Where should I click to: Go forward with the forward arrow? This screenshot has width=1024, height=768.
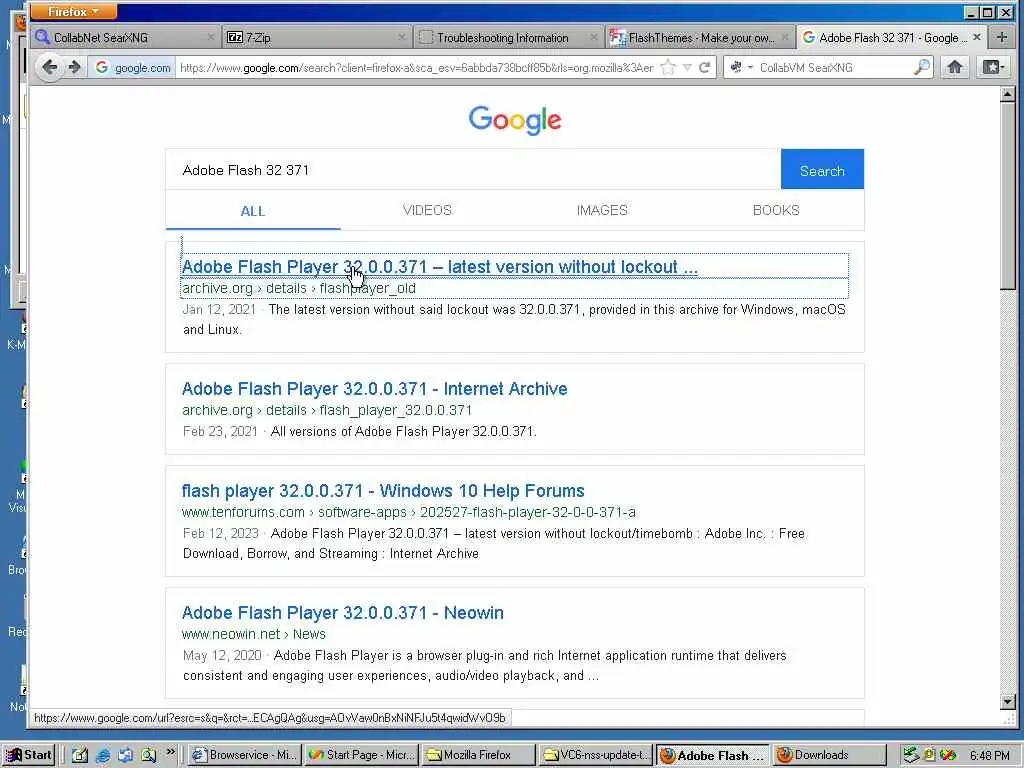point(74,67)
